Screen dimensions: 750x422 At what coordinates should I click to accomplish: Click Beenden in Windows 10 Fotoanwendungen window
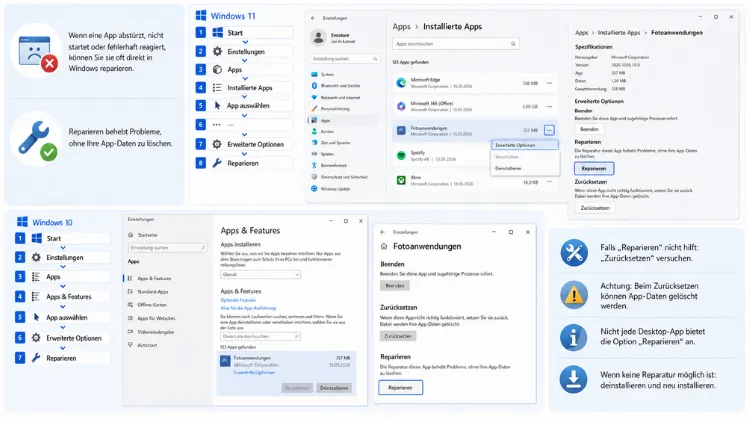pos(395,286)
